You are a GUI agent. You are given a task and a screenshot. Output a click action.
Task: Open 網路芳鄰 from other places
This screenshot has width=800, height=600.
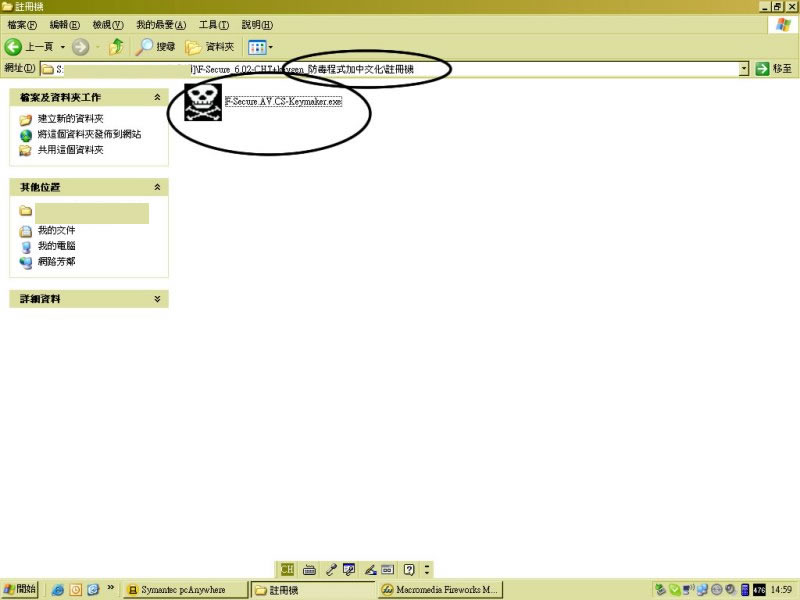[x=56, y=262]
